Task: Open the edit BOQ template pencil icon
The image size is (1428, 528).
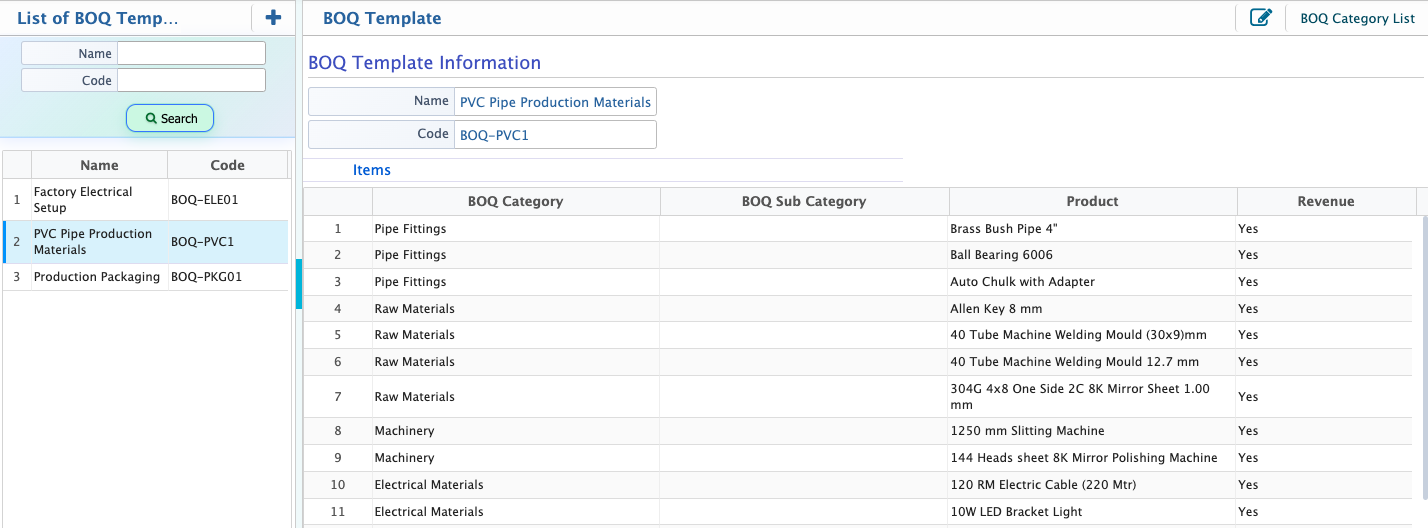Action: click(1261, 17)
